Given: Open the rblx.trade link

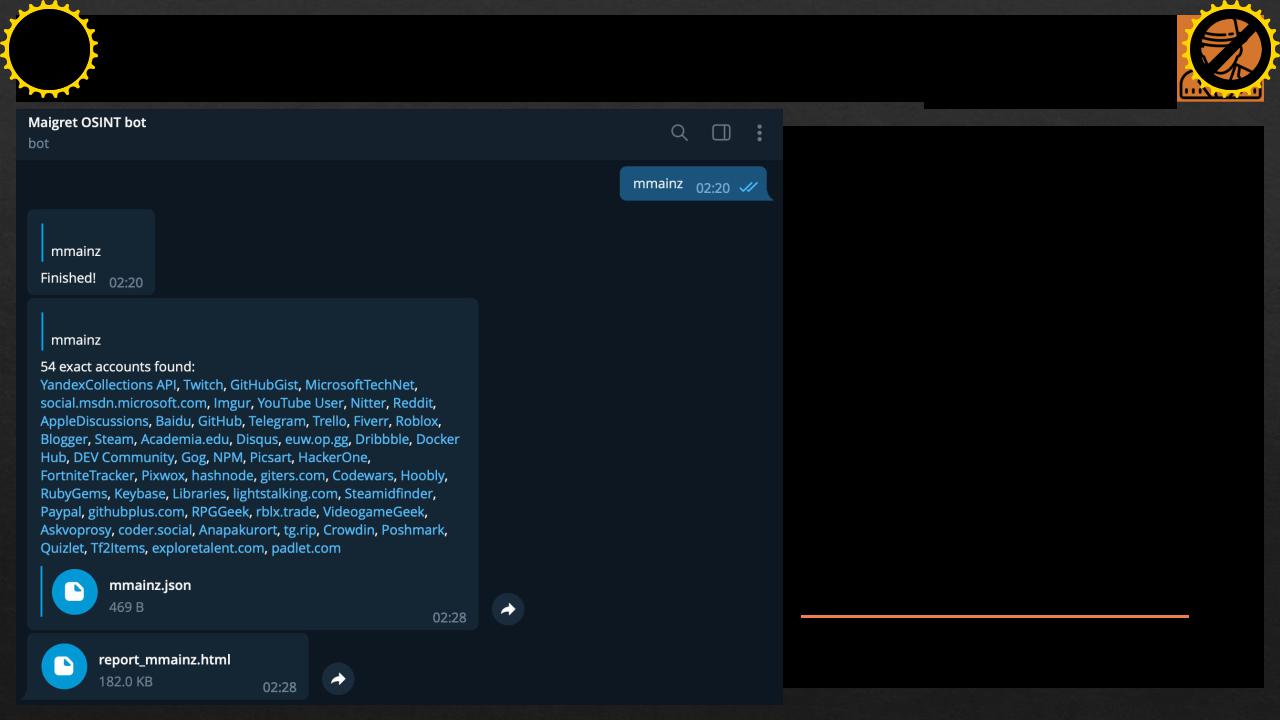Looking at the screenshot, I should (x=286, y=511).
